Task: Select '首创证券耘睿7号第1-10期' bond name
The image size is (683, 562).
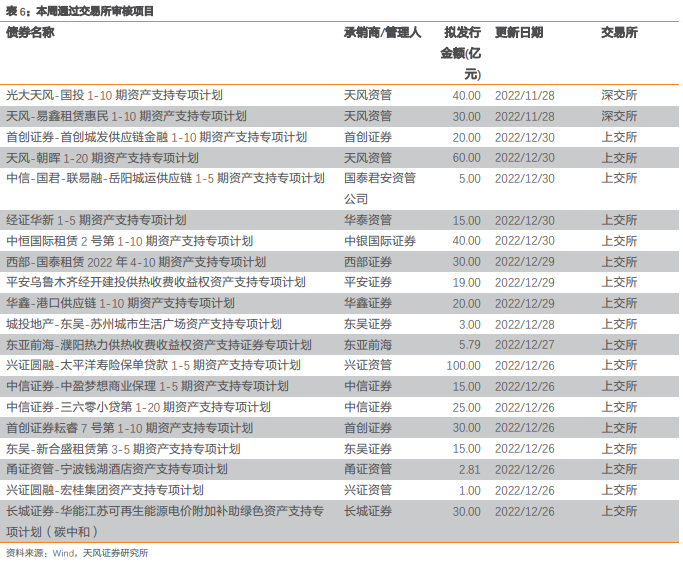Action: coord(129,428)
